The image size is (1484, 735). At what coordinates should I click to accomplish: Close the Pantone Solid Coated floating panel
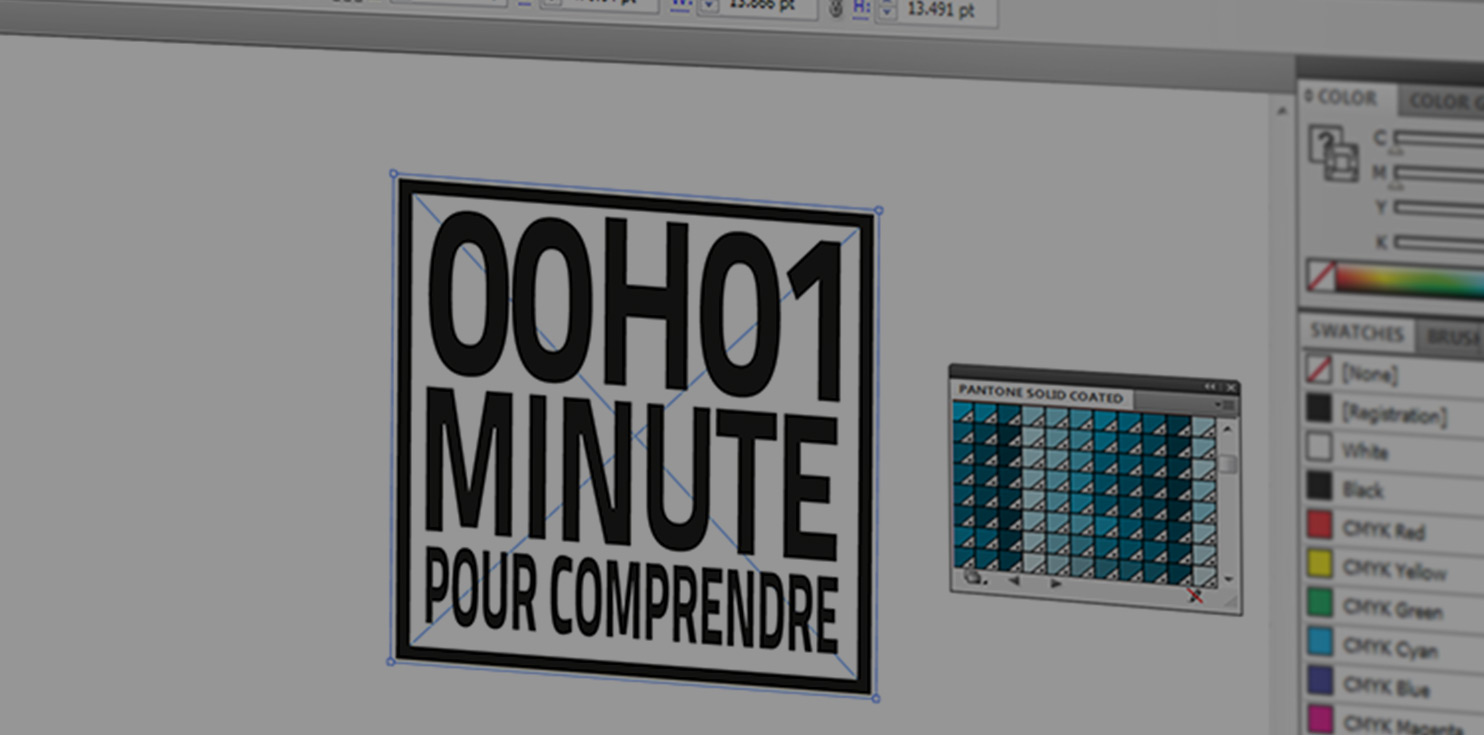(x=1231, y=387)
